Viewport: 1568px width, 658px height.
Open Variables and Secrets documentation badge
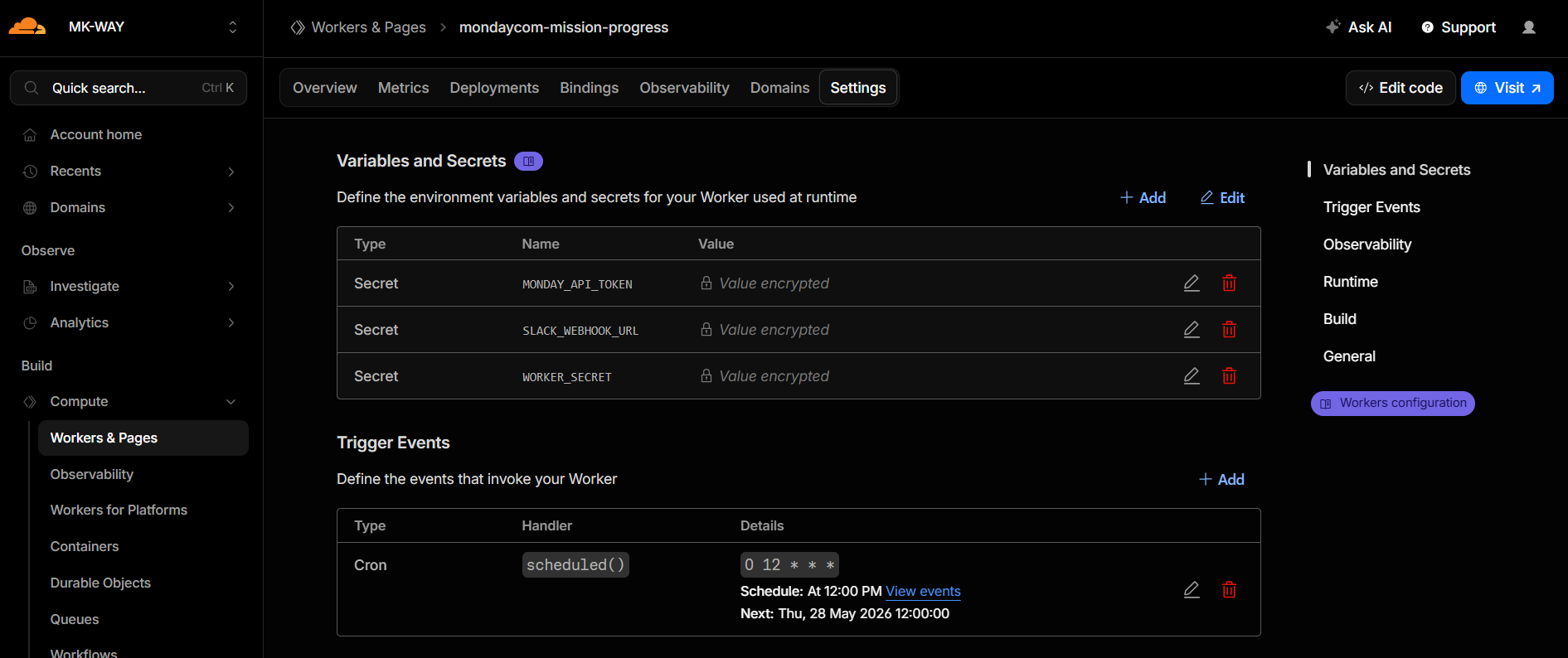[x=528, y=162]
